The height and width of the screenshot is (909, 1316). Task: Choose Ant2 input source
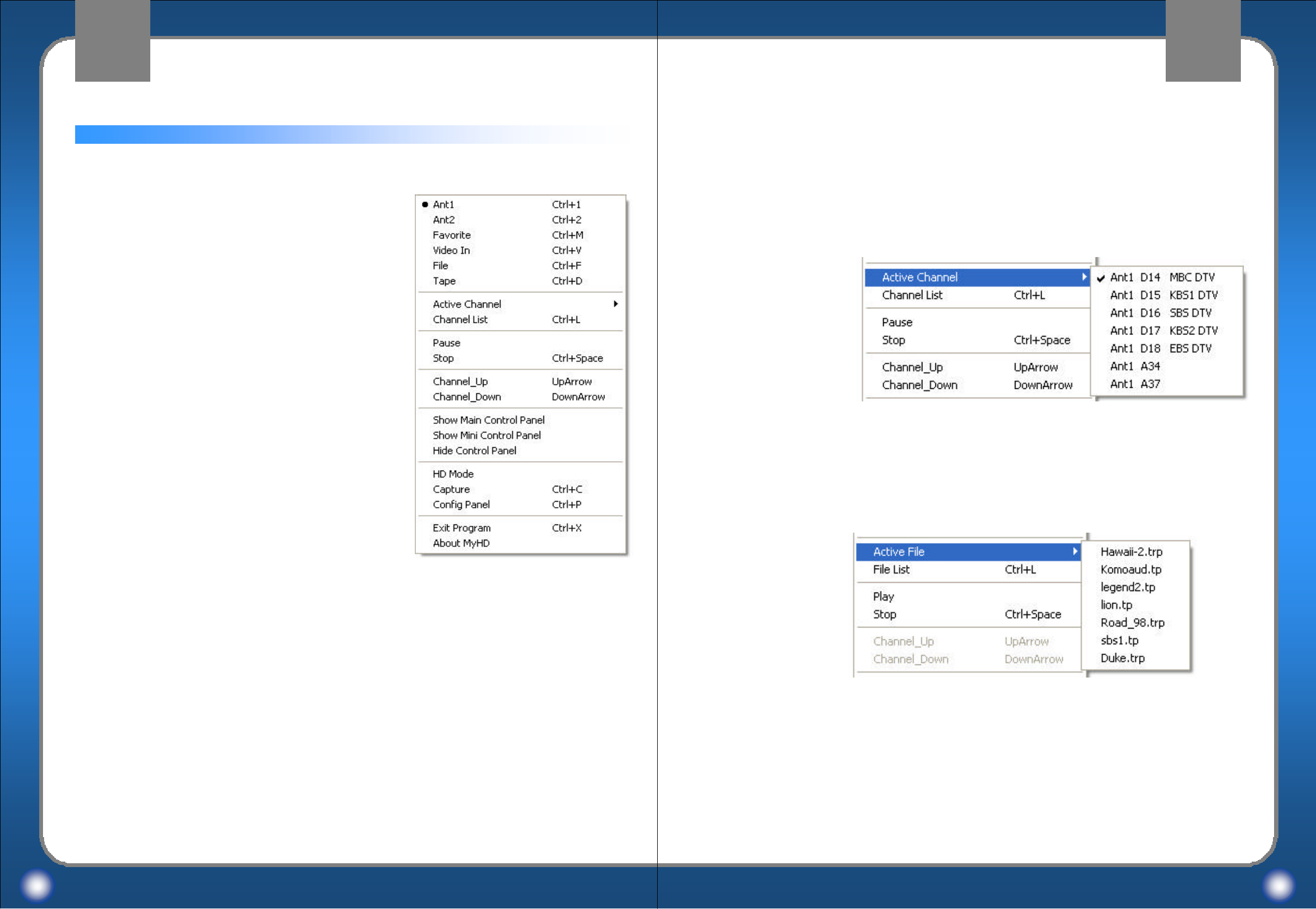point(443,220)
